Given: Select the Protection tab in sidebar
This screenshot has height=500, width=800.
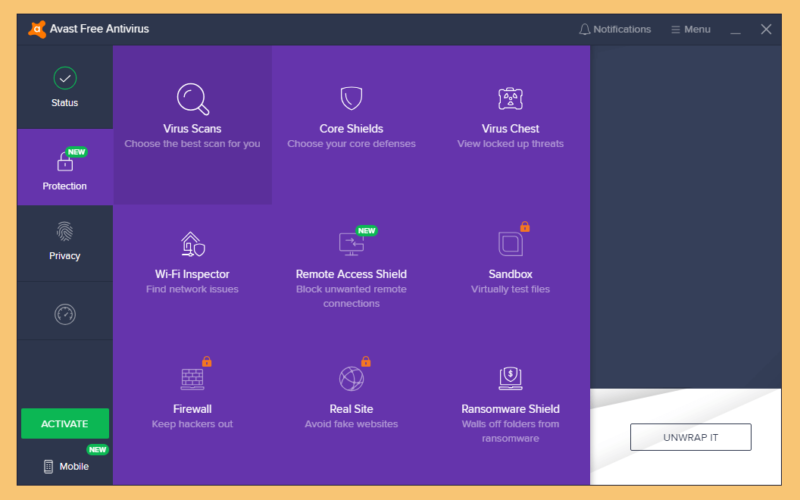Looking at the screenshot, I should click(65, 167).
